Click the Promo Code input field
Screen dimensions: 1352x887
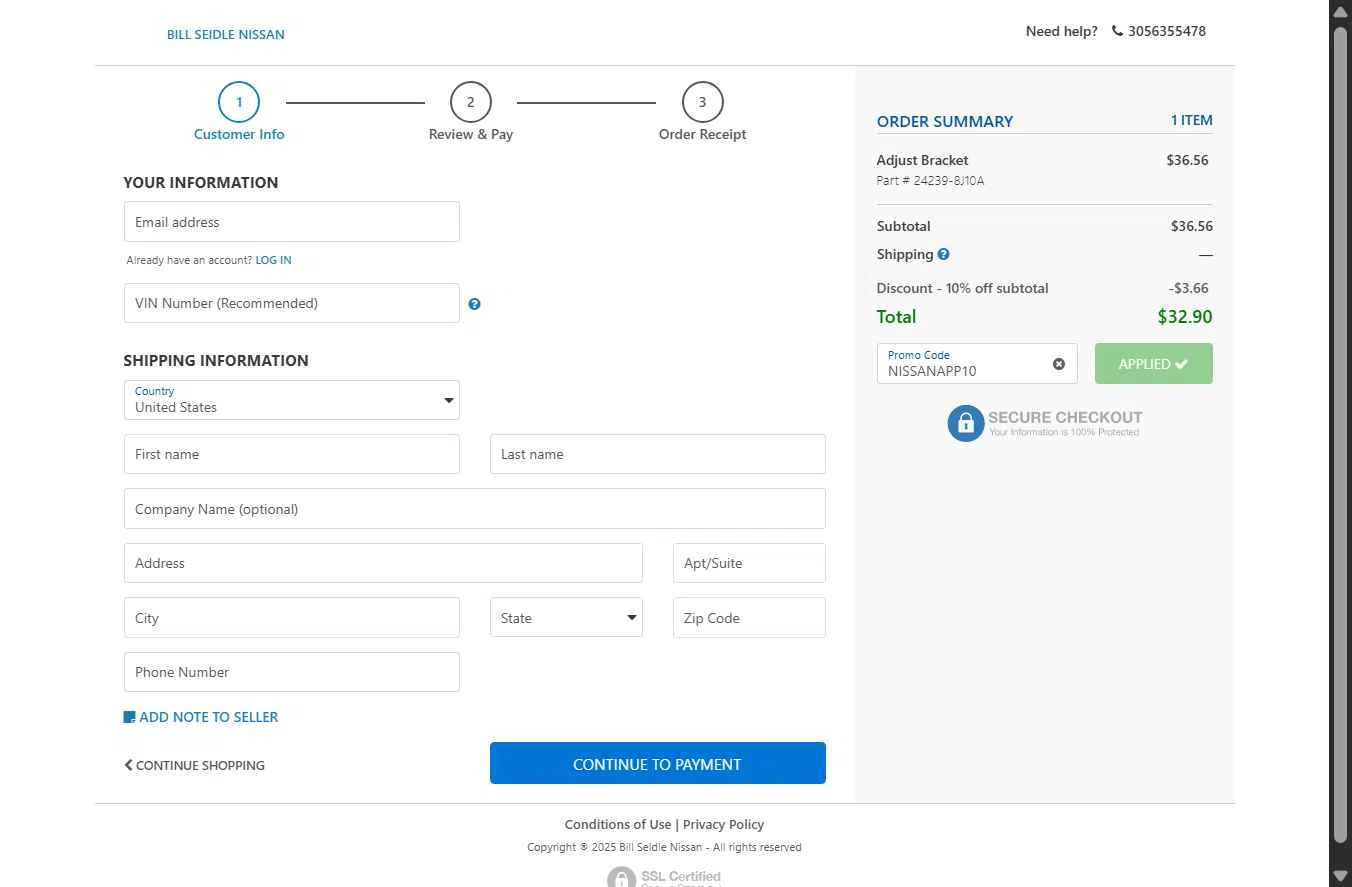[x=977, y=364]
